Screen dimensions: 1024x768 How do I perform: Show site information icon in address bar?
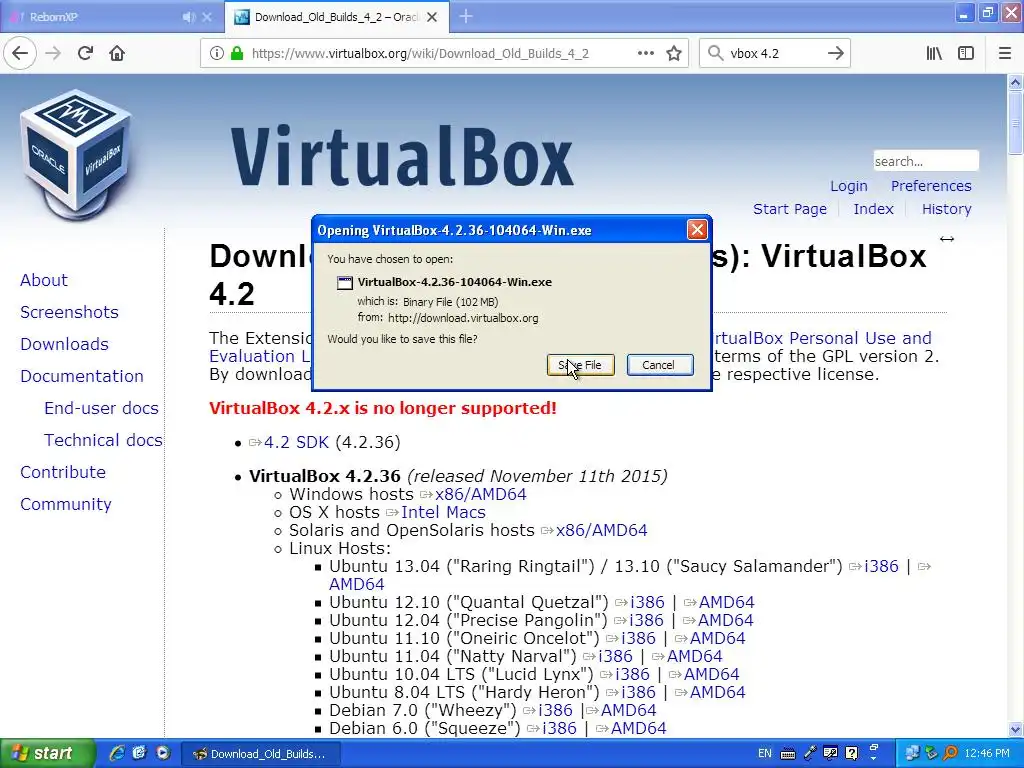(216, 54)
